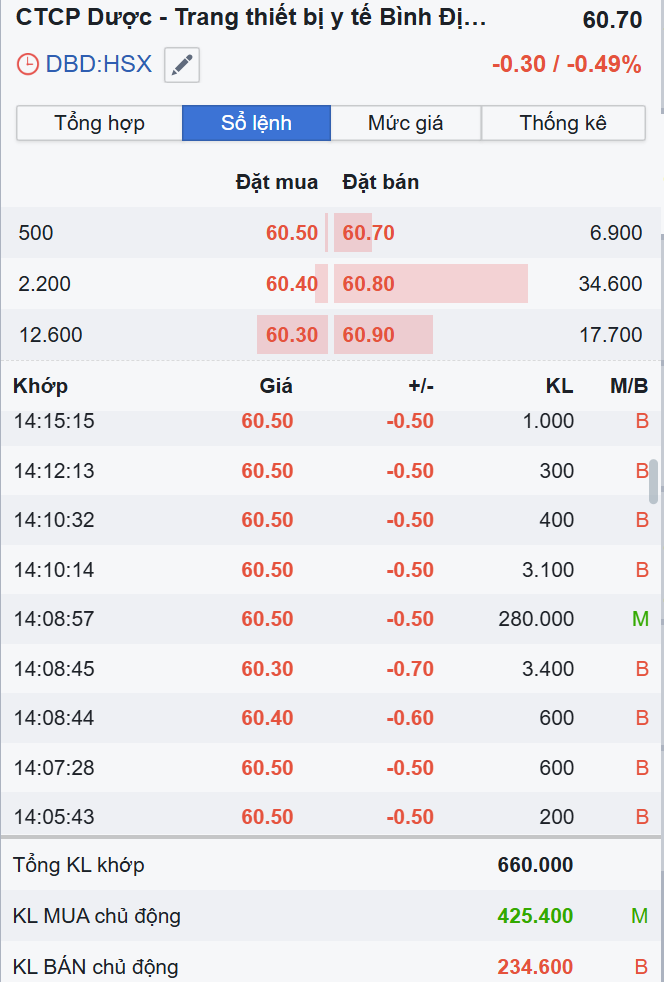
Task: Open the Mức giá tab
Action: pyautogui.click(x=405, y=123)
